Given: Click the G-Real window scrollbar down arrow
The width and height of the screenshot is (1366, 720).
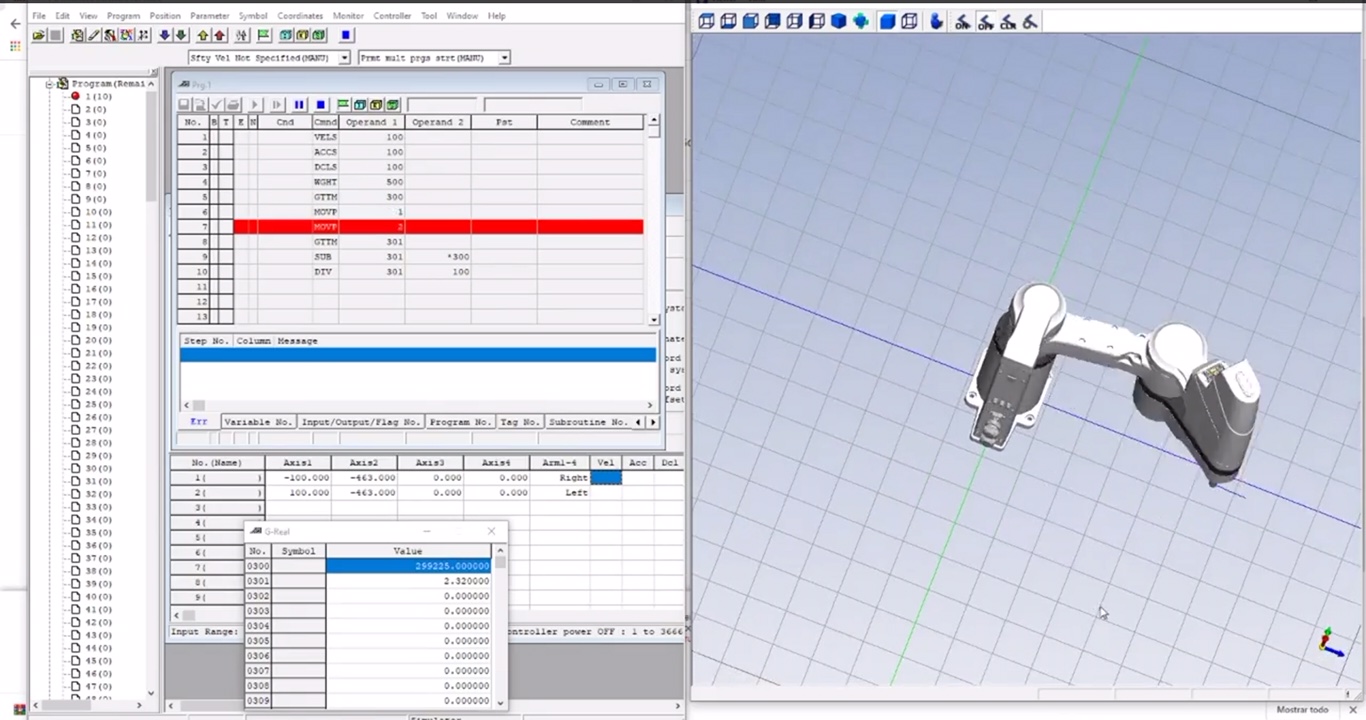Looking at the screenshot, I should pyautogui.click(x=500, y=702).
